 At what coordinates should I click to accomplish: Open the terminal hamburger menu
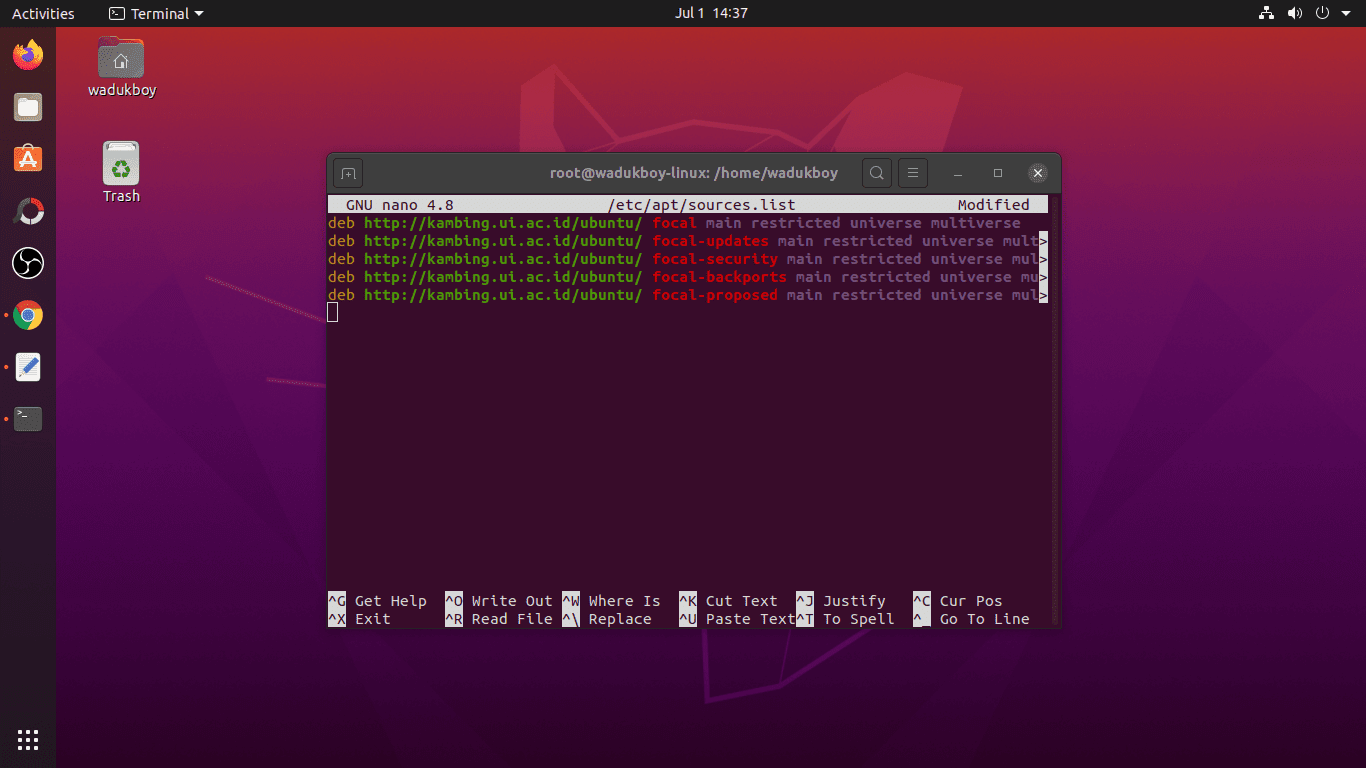(912, 172)
